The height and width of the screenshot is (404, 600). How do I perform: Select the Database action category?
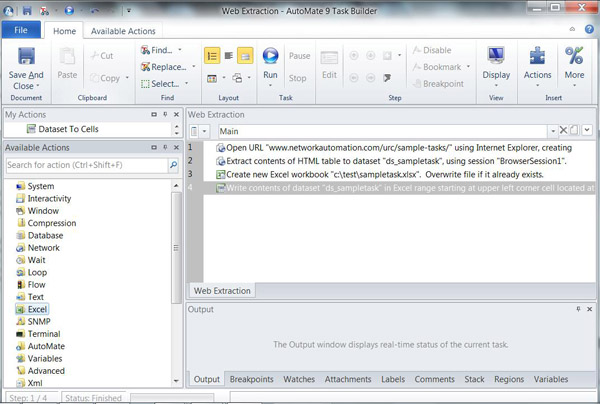point(40,235)
